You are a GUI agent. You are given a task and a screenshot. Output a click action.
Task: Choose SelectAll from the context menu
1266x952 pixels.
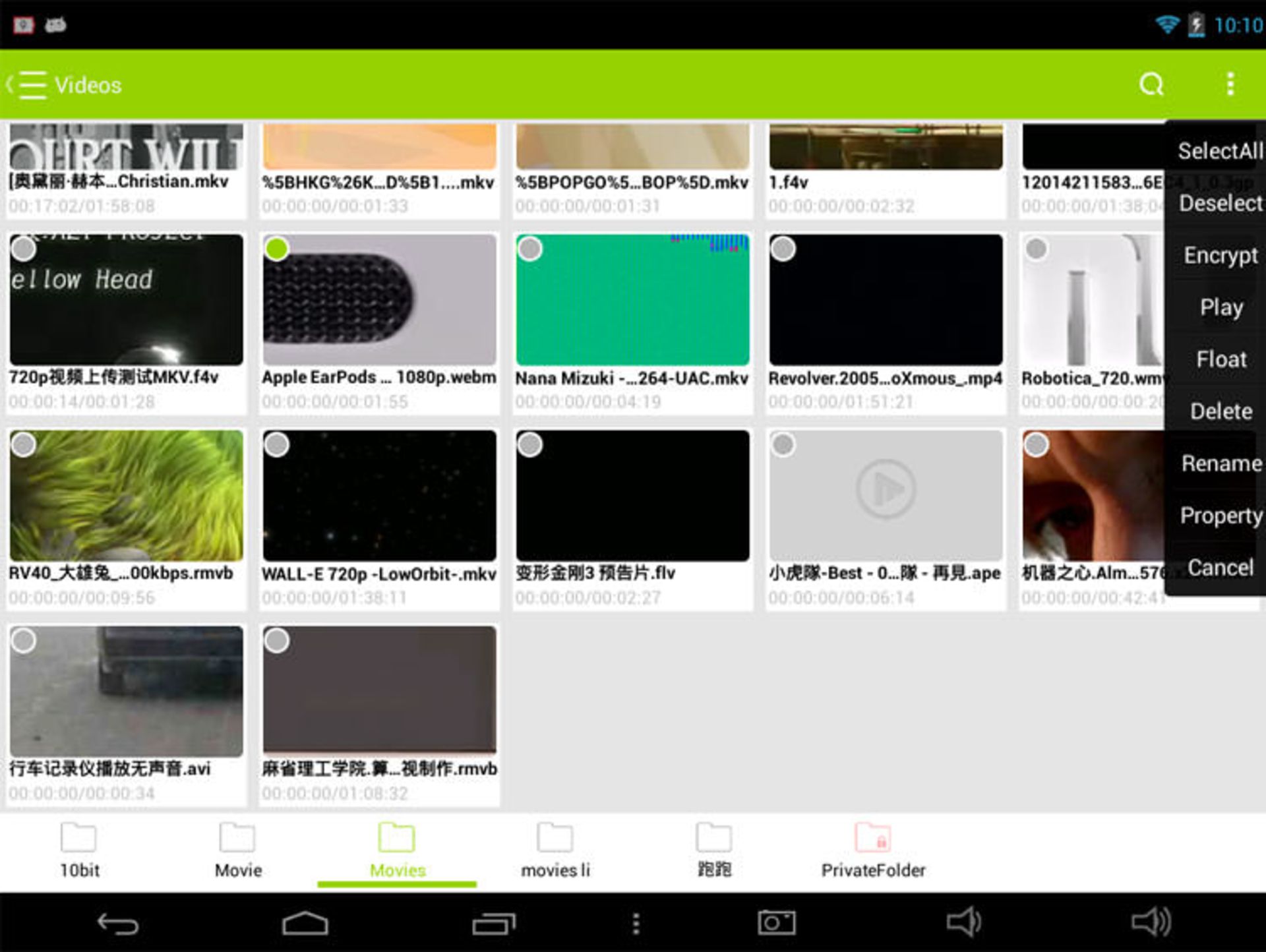[x=1219, y=150]
